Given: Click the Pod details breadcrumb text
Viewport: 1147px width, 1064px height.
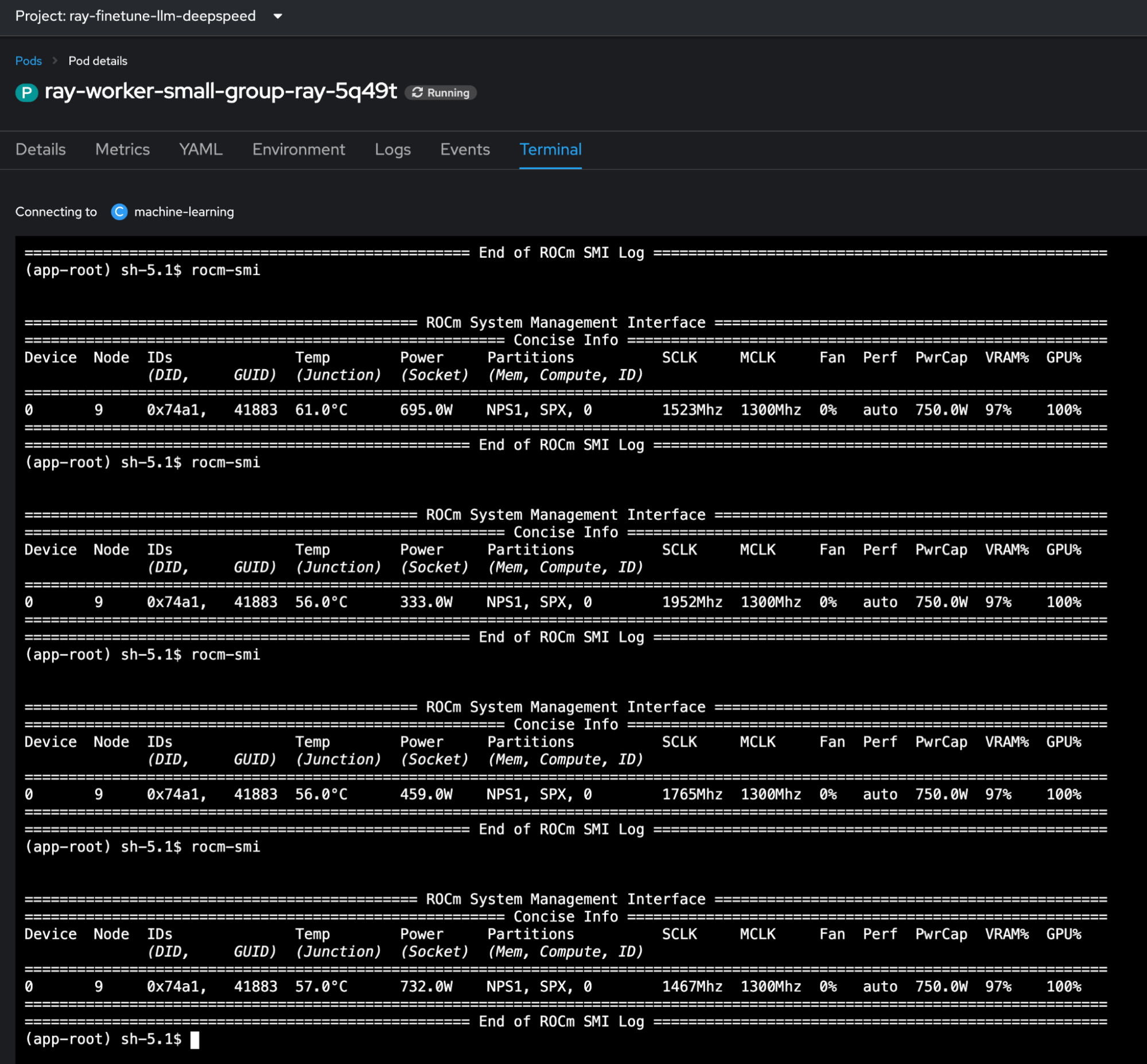Looking at the screenshot, I should 98,60.
